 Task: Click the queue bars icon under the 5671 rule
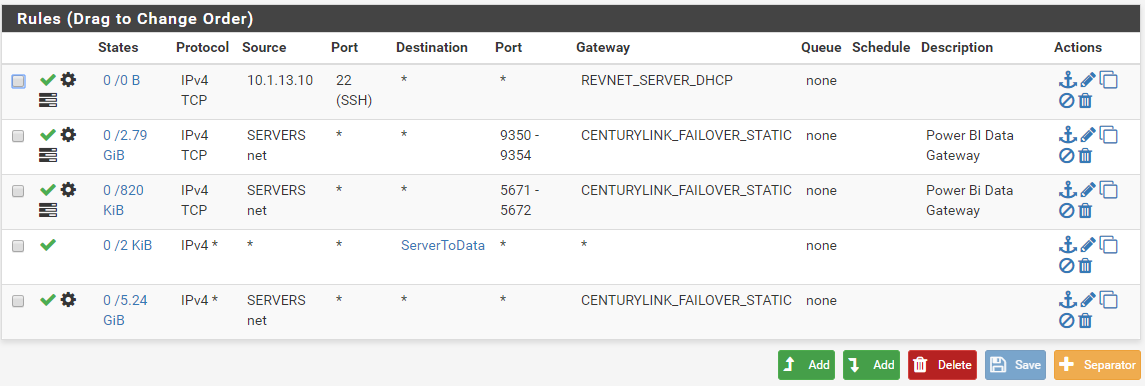tap(48, 210)
